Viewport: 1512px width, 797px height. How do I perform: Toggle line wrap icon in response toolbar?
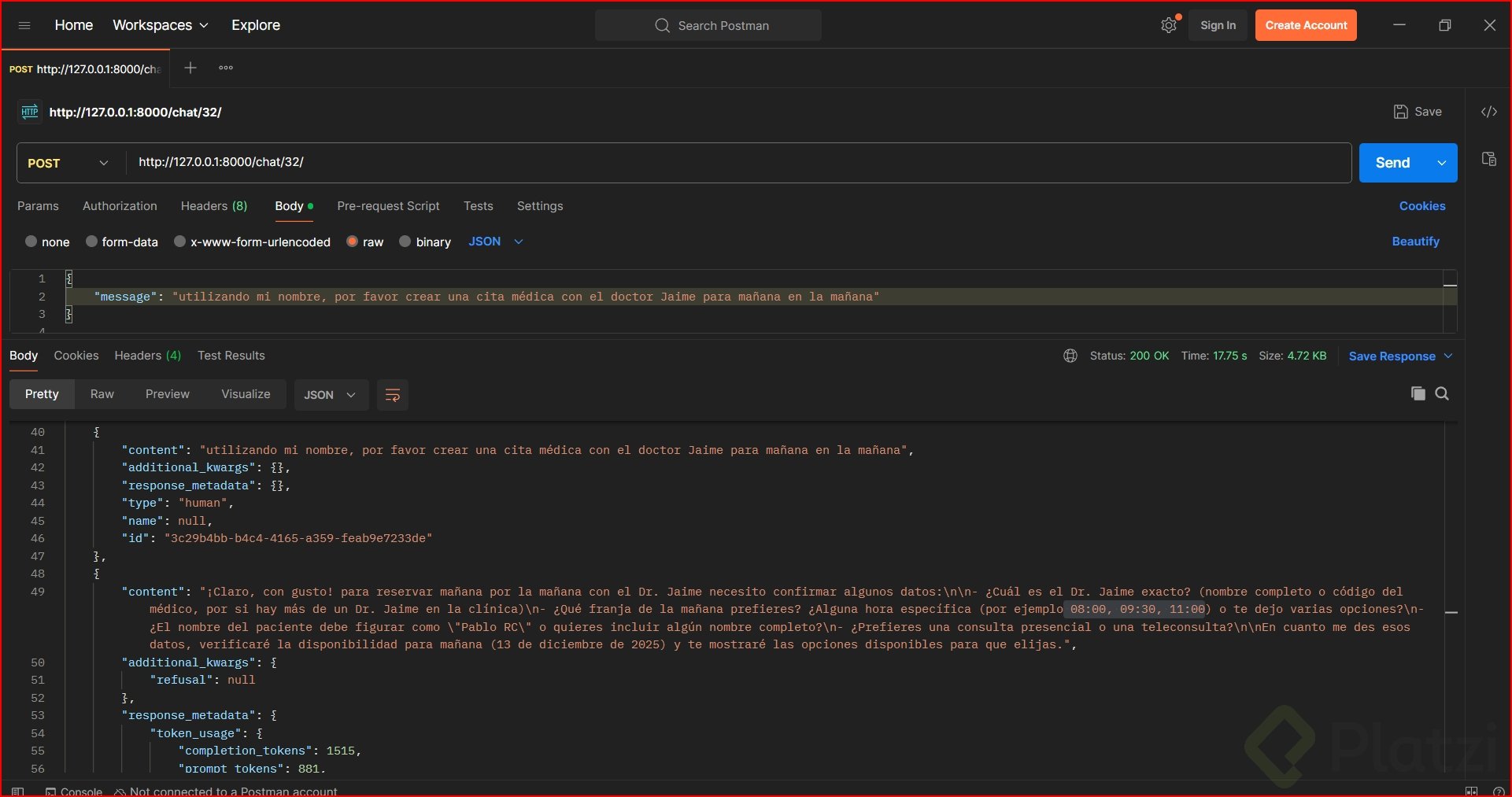pos(392,395)
